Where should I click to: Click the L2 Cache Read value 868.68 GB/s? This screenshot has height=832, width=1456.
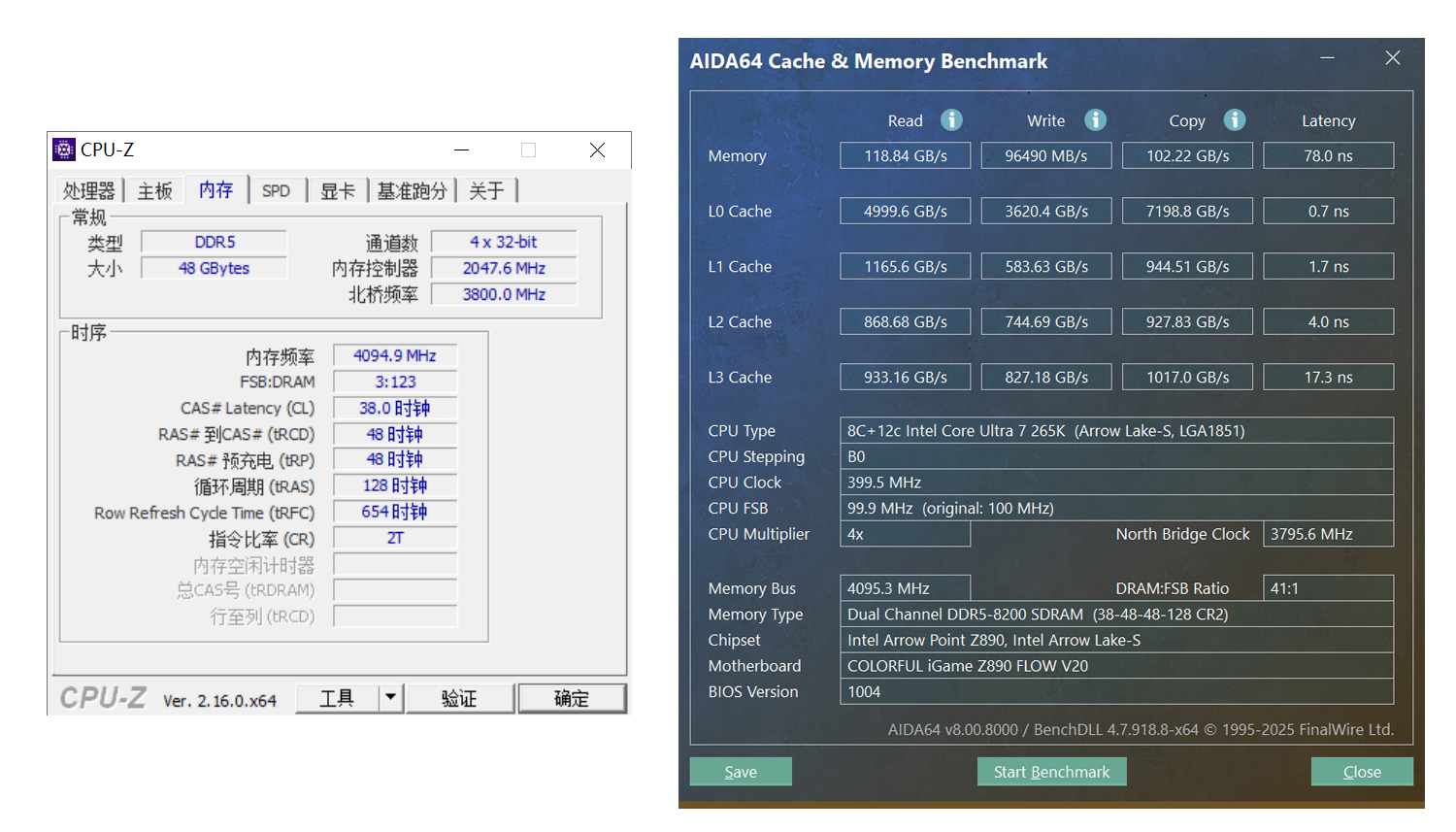pyautogui.click(x=906, y=321)
